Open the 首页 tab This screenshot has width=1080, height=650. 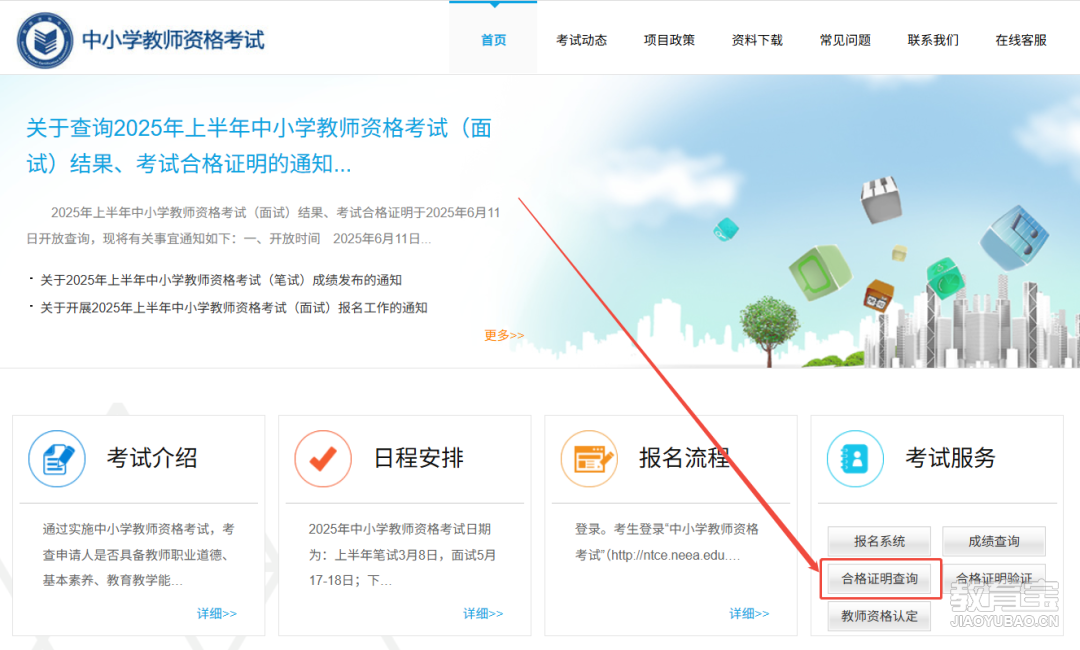point(493,40)
